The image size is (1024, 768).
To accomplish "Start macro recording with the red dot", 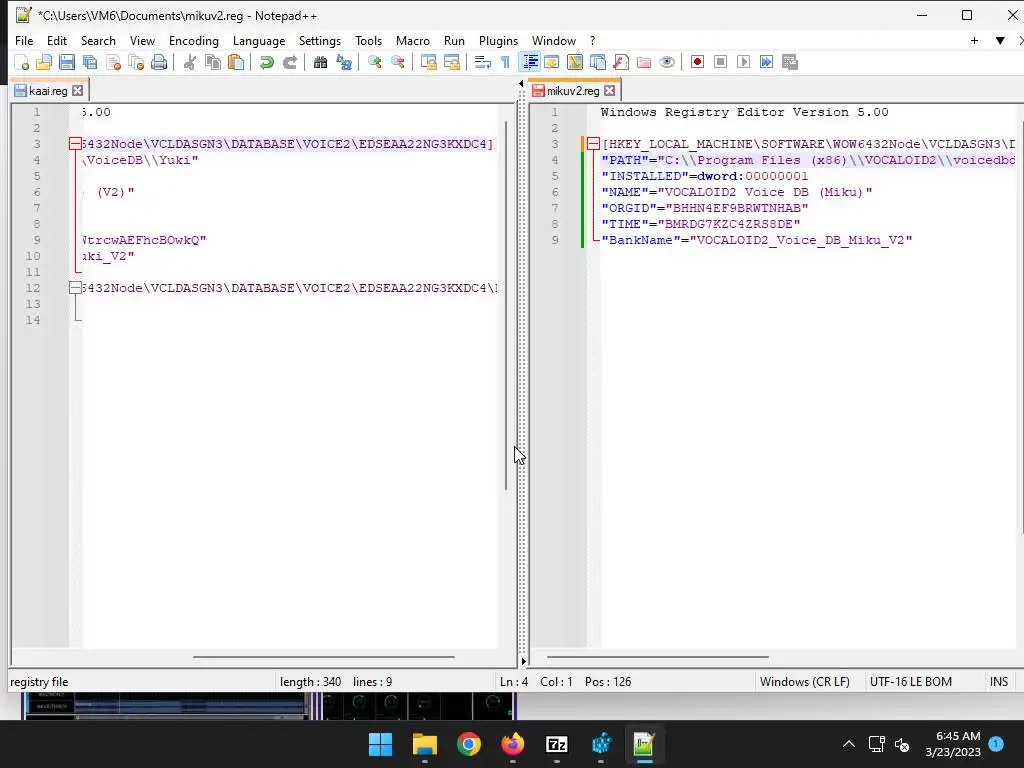I will pos(697,62).
